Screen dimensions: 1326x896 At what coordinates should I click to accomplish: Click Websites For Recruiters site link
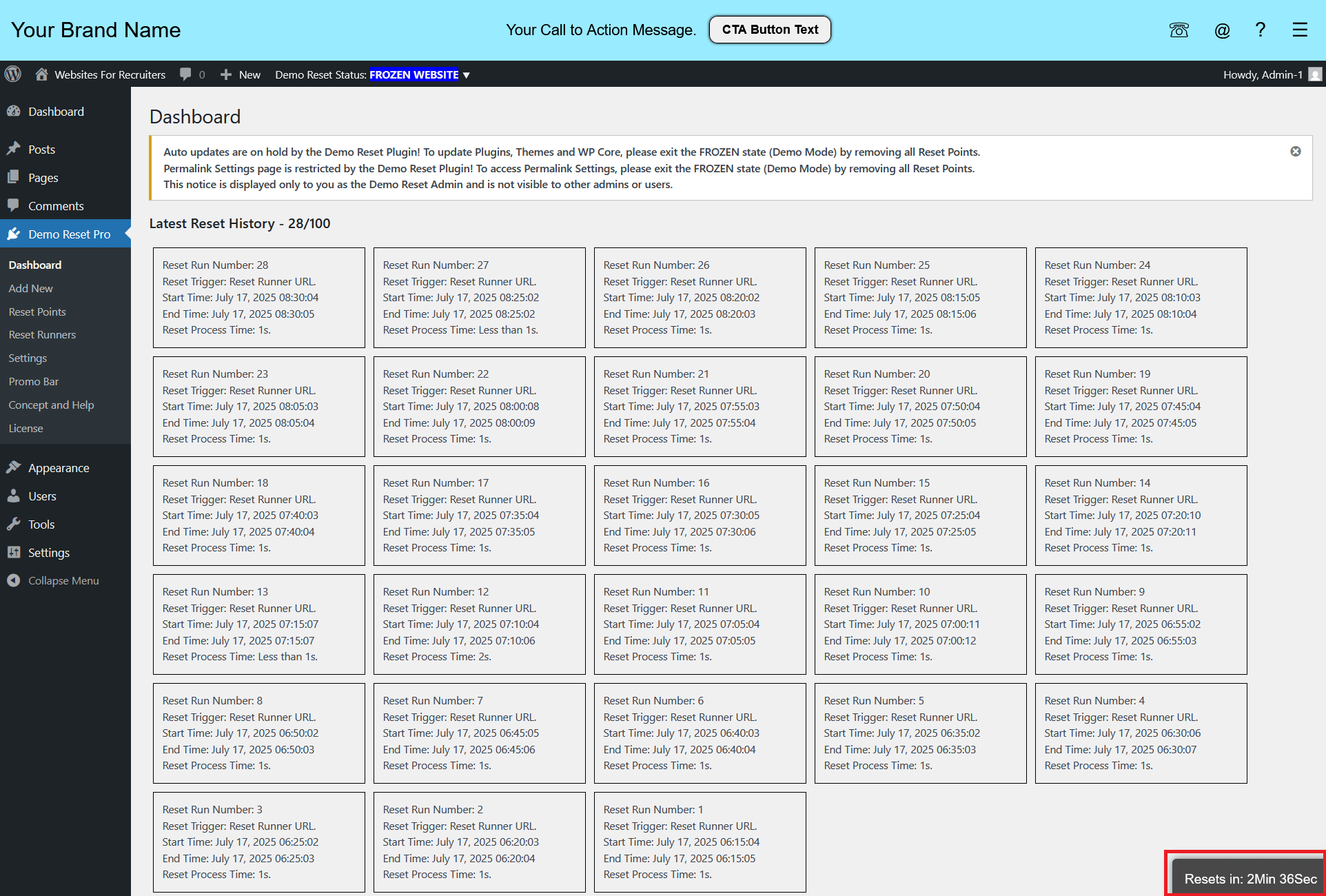(x=110, y=74)
